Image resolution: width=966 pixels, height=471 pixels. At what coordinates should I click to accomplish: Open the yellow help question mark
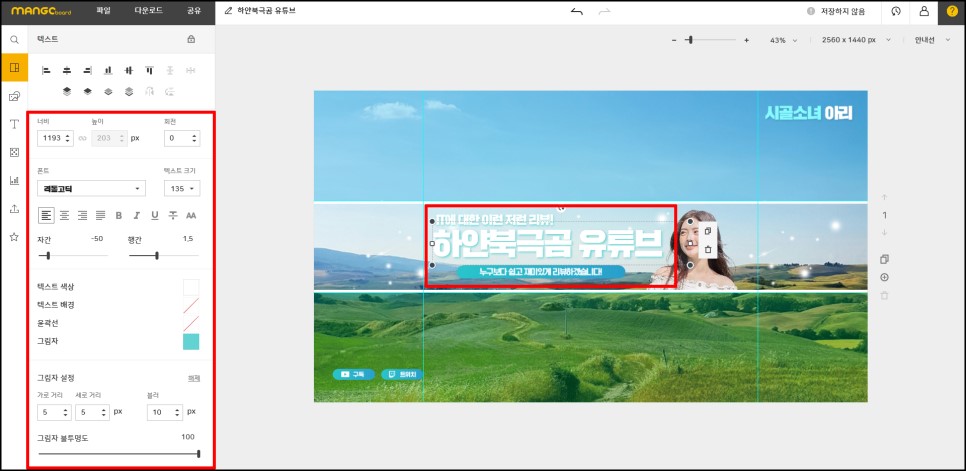952,11
